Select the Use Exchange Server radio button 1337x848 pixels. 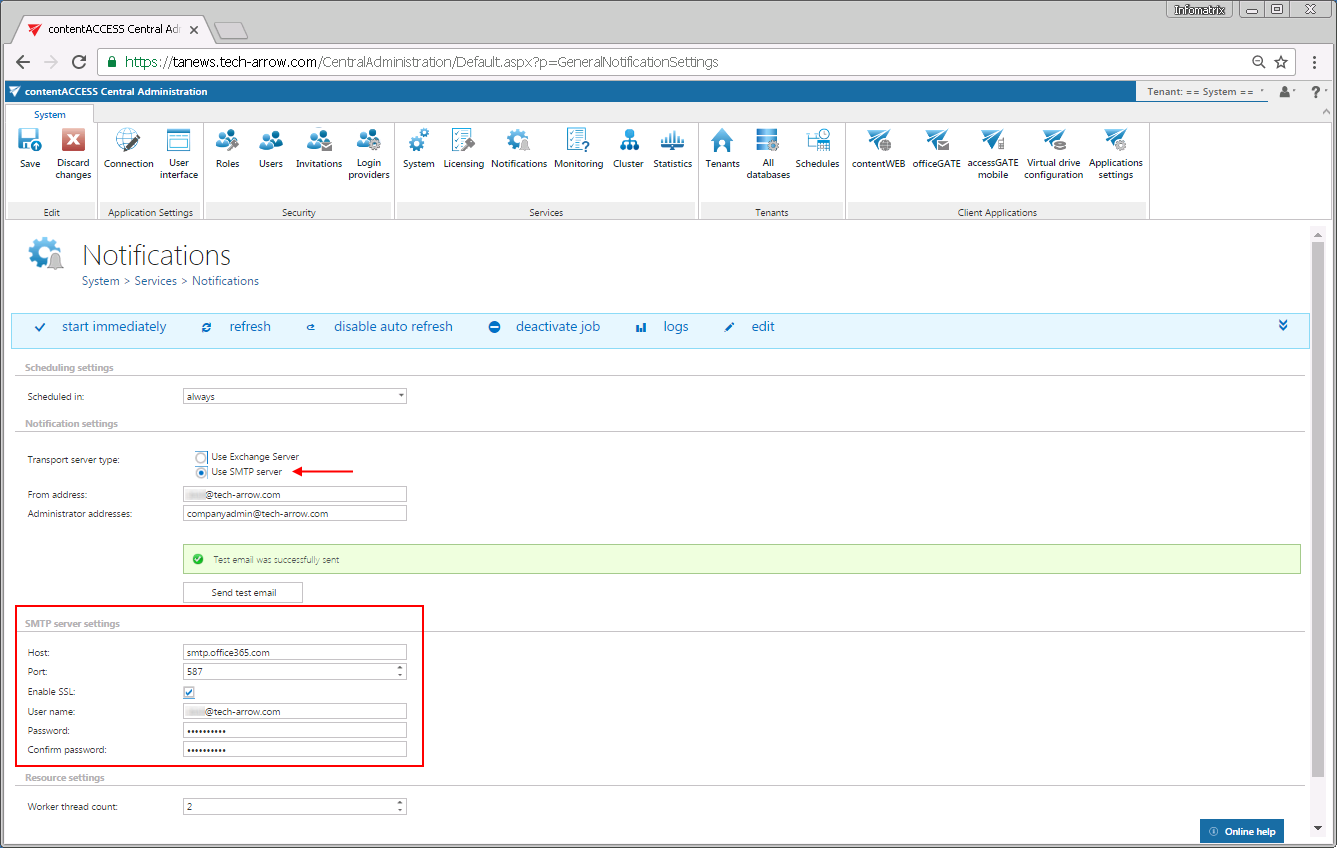202,457
